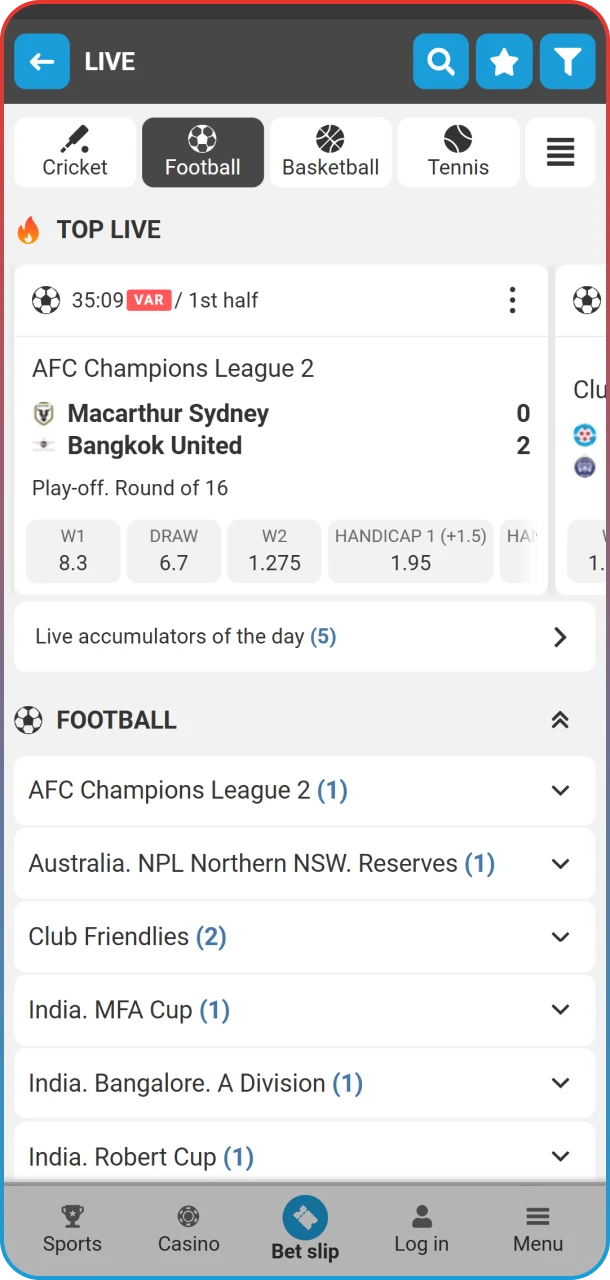Tap Log in
610x1280 pixels.
tap(421, 1228)
